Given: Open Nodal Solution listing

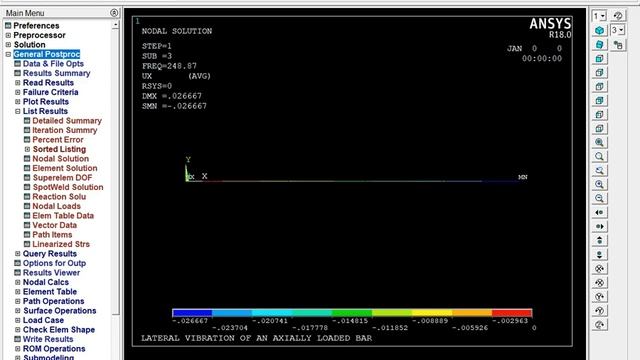Looking at the screenshot, I should click(60, 158).
